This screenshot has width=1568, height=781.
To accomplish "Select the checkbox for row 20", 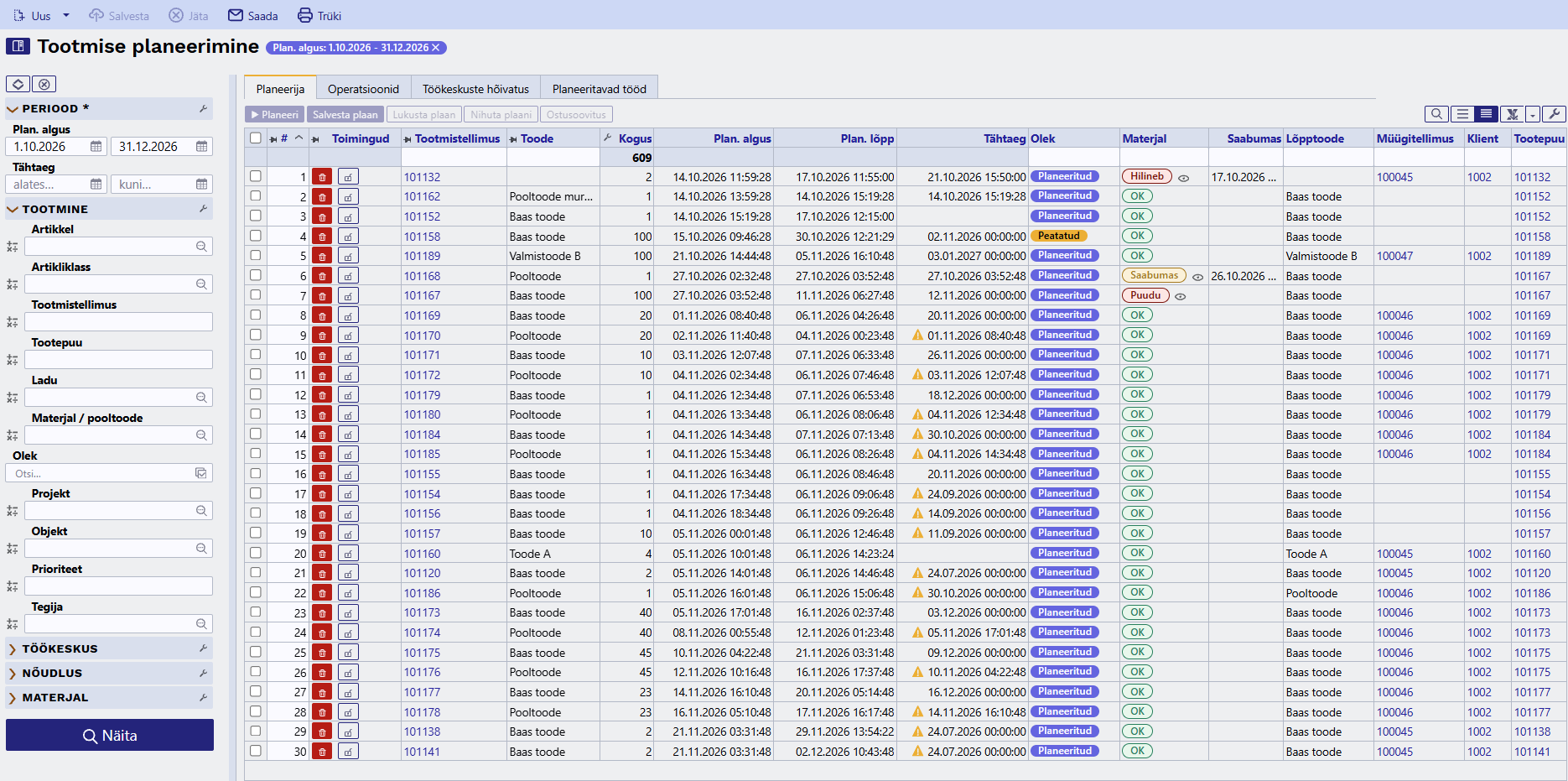I will click(x=256, y=553).
